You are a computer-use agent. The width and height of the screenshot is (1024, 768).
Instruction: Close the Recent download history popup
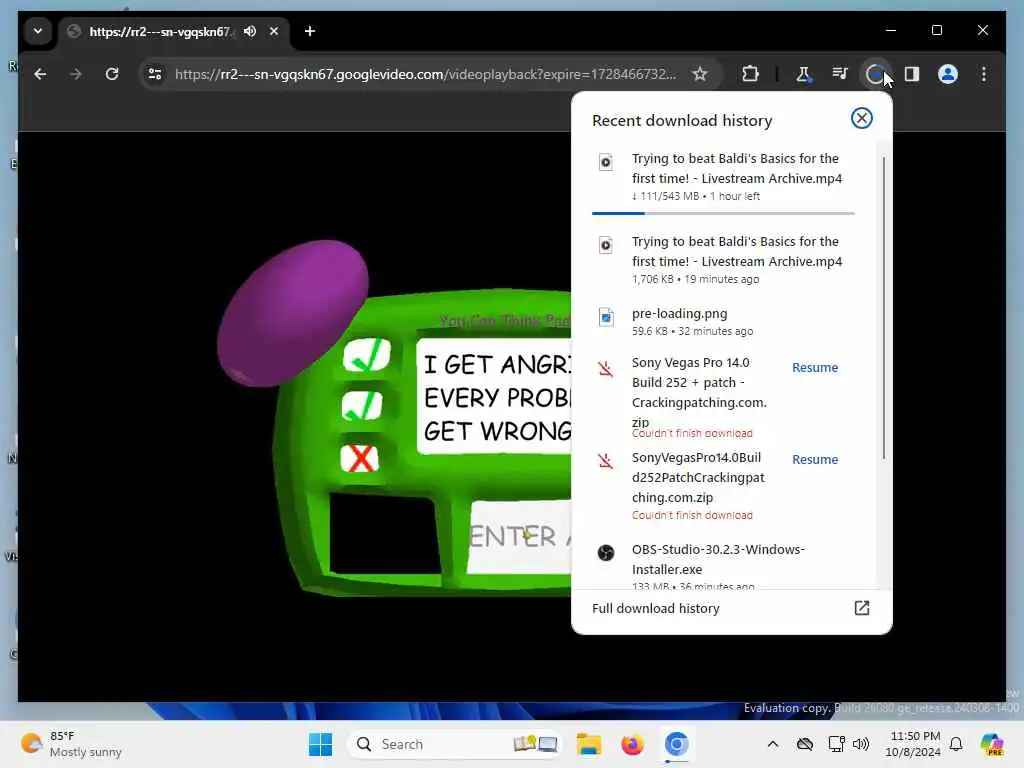pyautogui.click(x=861, y=118)
